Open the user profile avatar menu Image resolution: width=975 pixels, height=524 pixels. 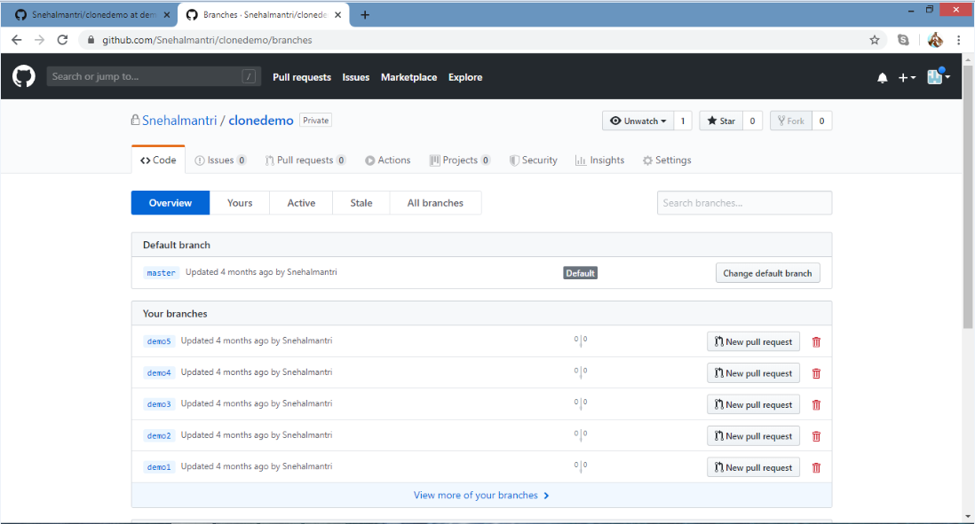tap(937, 78)
